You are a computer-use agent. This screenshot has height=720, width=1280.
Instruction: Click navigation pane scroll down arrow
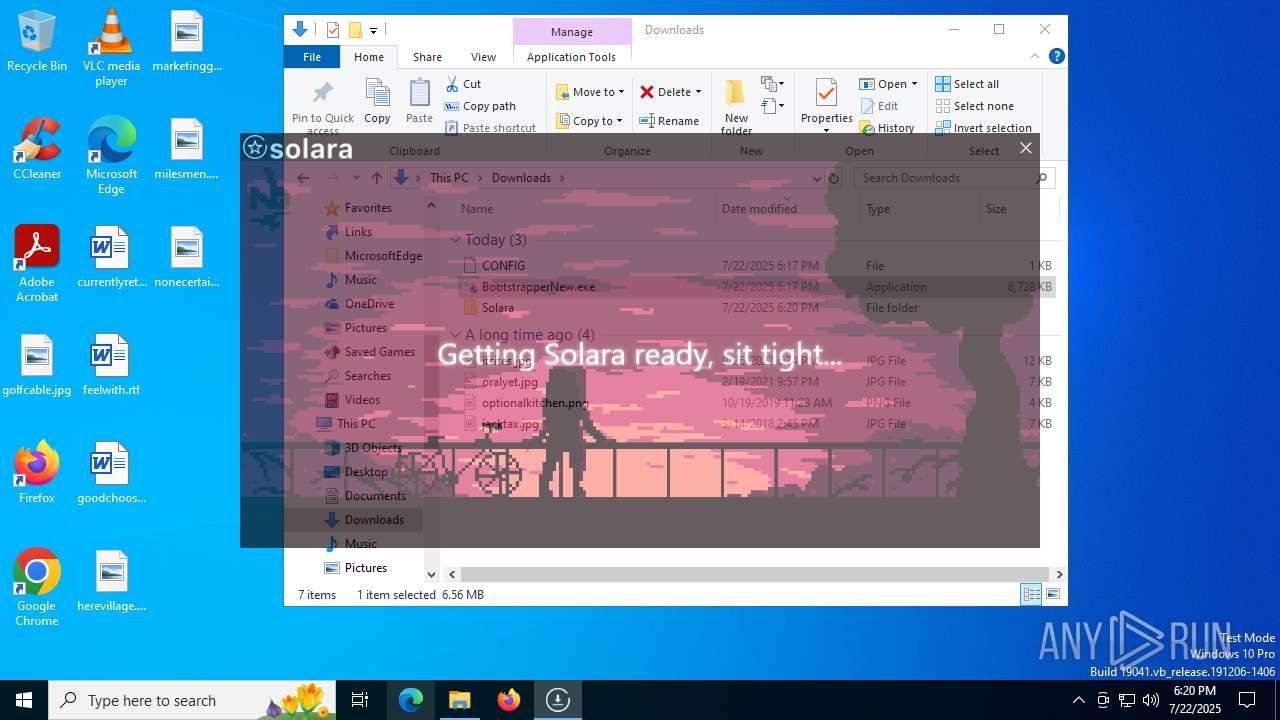click(x=431, y=574)
